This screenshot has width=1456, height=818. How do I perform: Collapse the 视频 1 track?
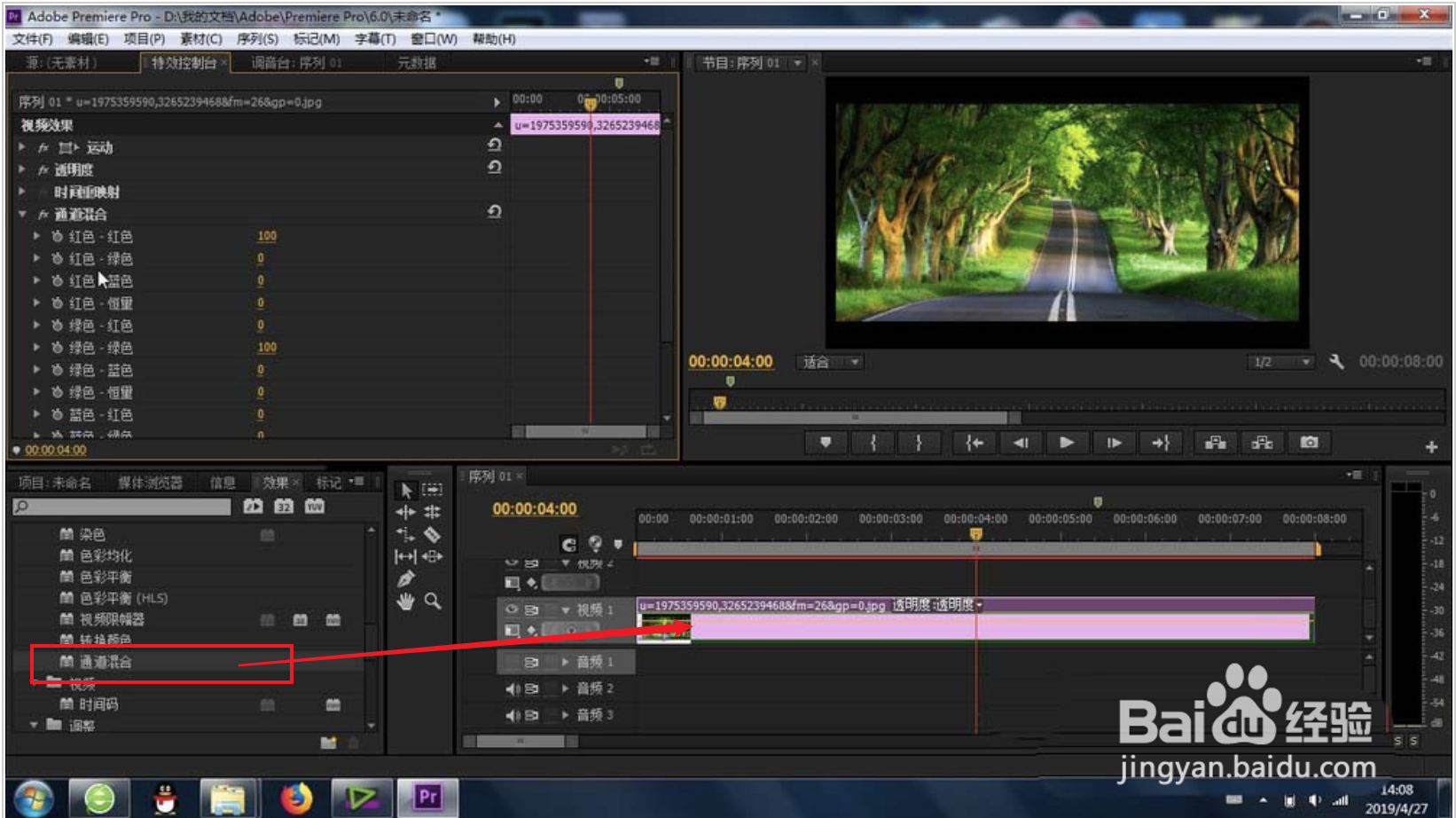[x=565, y=610]
